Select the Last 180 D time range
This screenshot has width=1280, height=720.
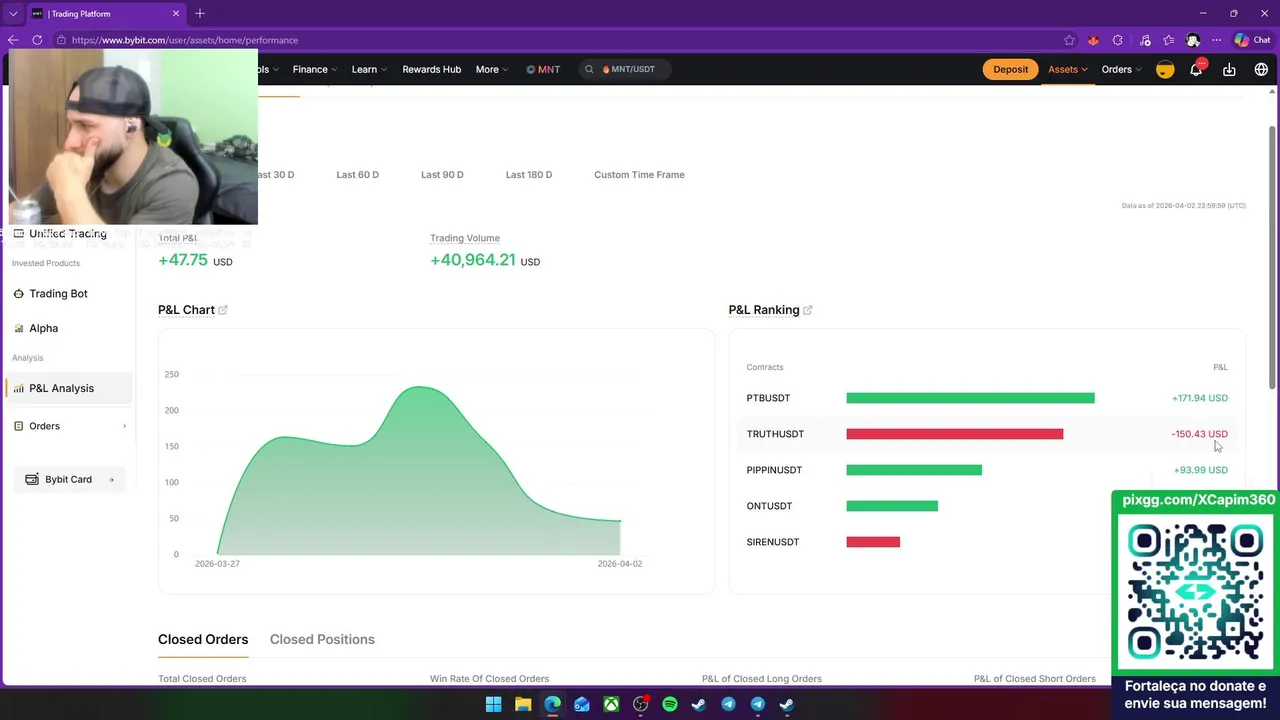pos(529,174)
